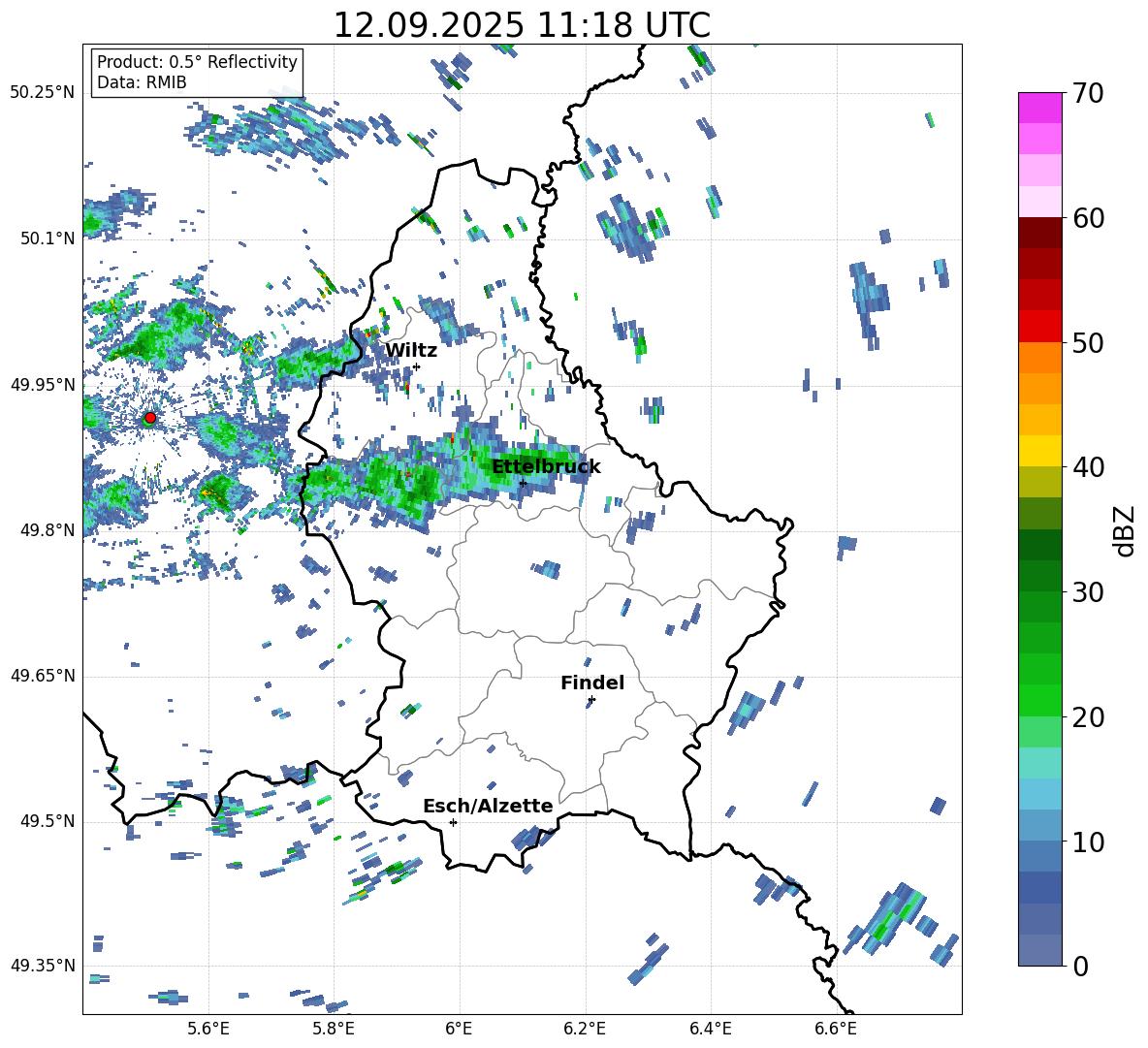1148x1048 pixels.
Task: Click the title 12.09.2025 11:18 UTC
Action: click(522, 25)
